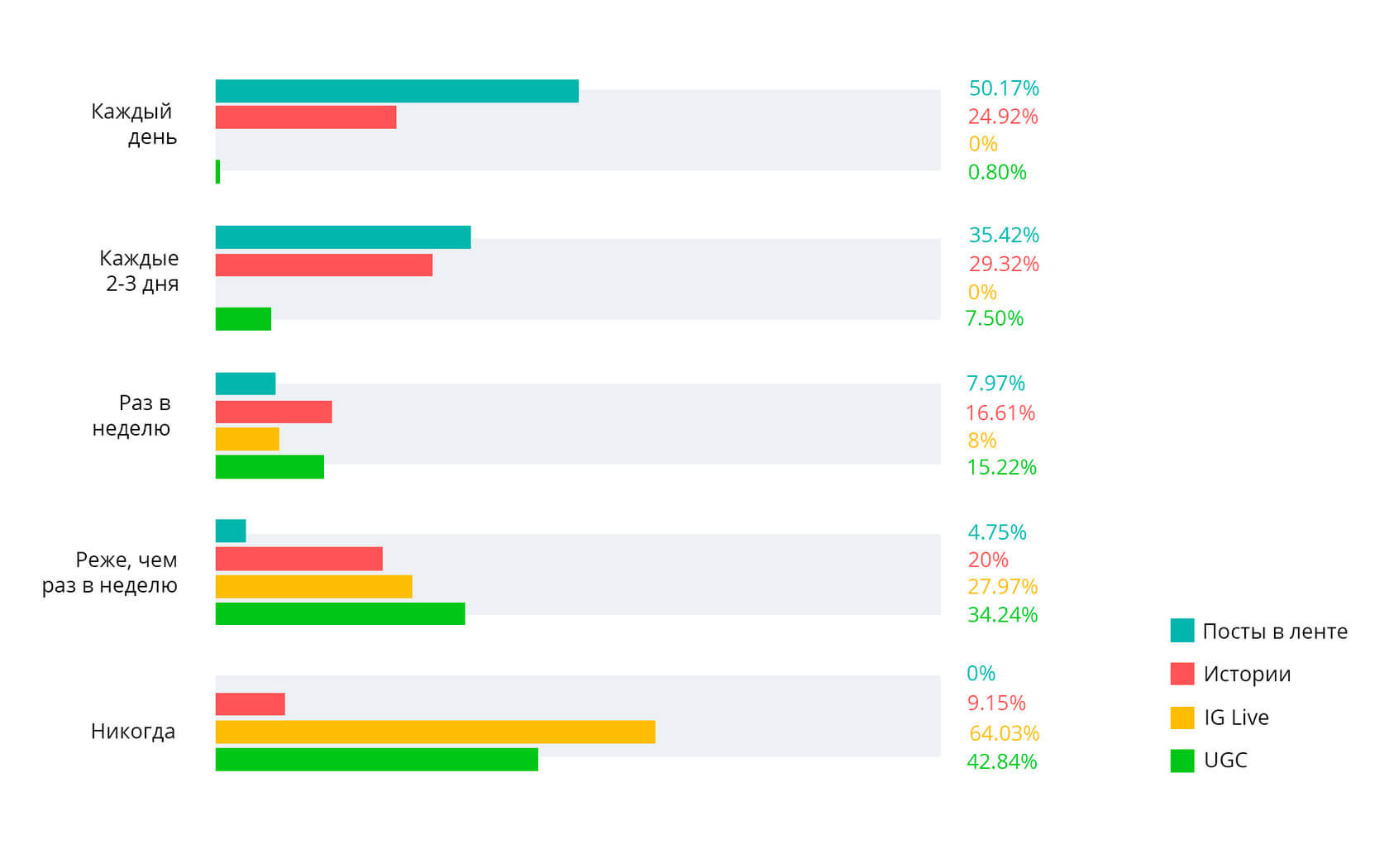Select the IG Live legend label
The image size is (1389, 868).
point(1236,718)
